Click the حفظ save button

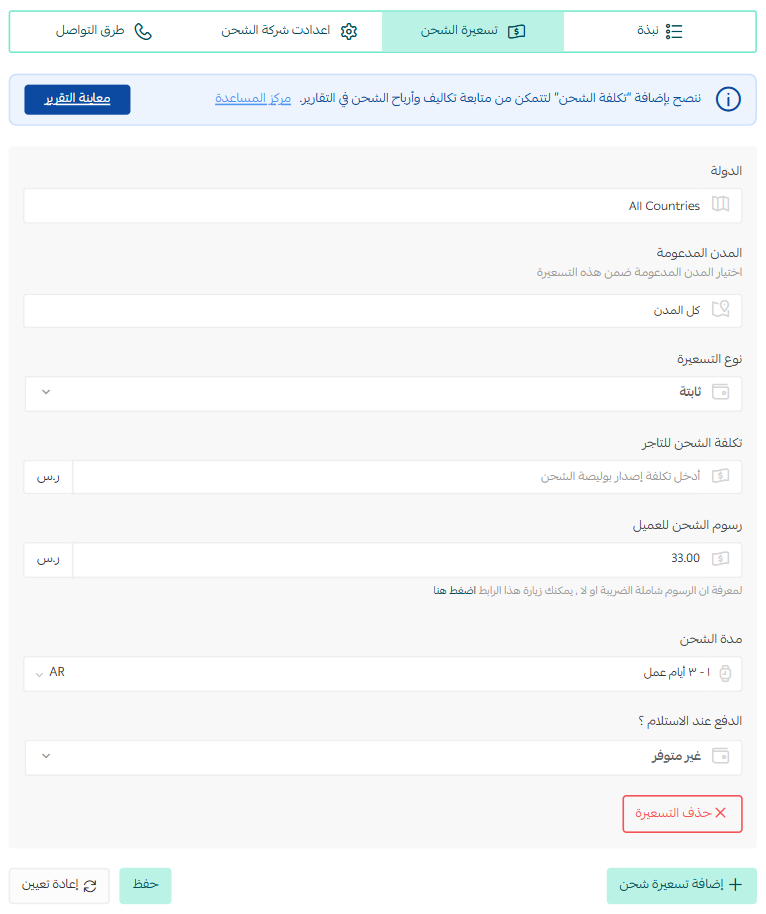pyautogui.click(x=145, y=885)
